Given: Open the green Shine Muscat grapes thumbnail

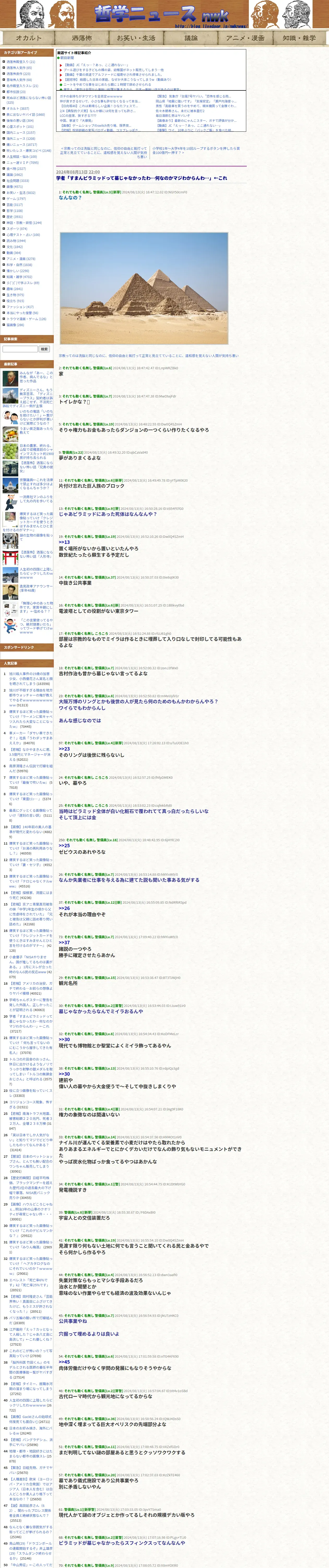Looking at the screenshot, I should [x=10, y=451].
